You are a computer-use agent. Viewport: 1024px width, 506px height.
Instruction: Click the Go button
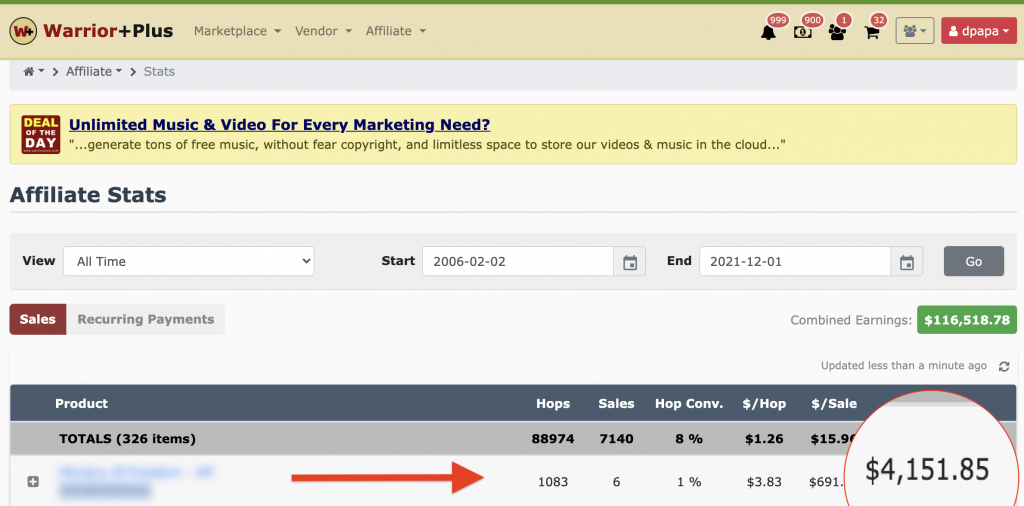pyautogui.click(x=974, y=261)
